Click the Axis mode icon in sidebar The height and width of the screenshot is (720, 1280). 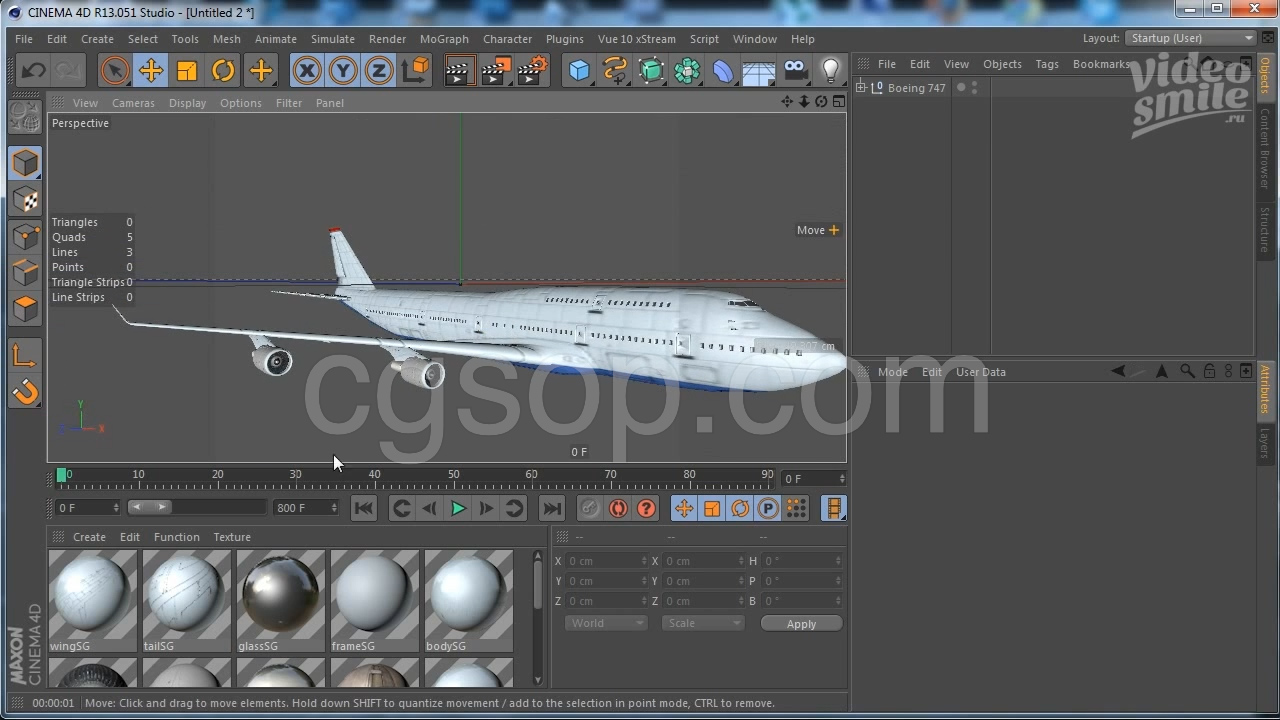pos(25,355)
